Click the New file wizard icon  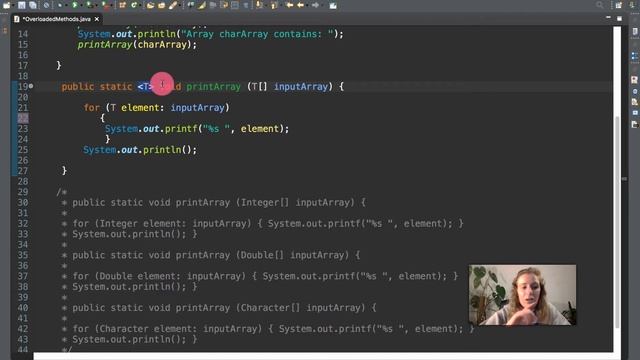point(6,5)
